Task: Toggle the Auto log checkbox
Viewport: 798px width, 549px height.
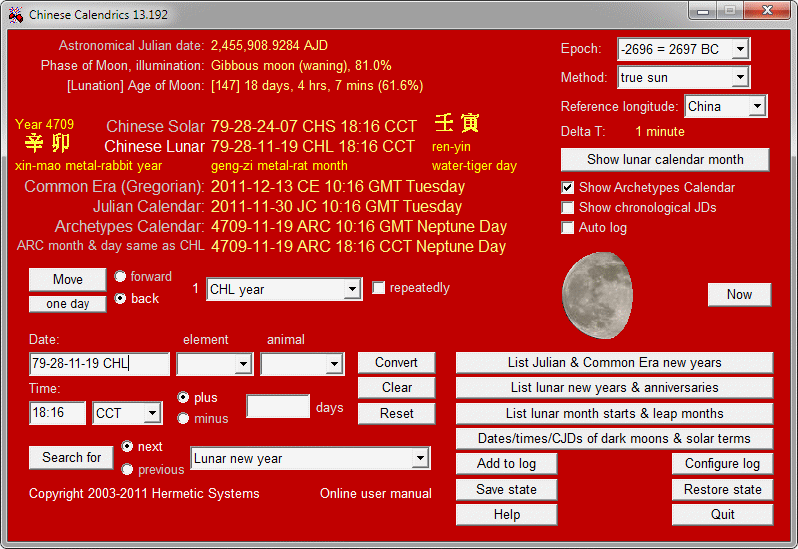Action: tap(568, 228)
